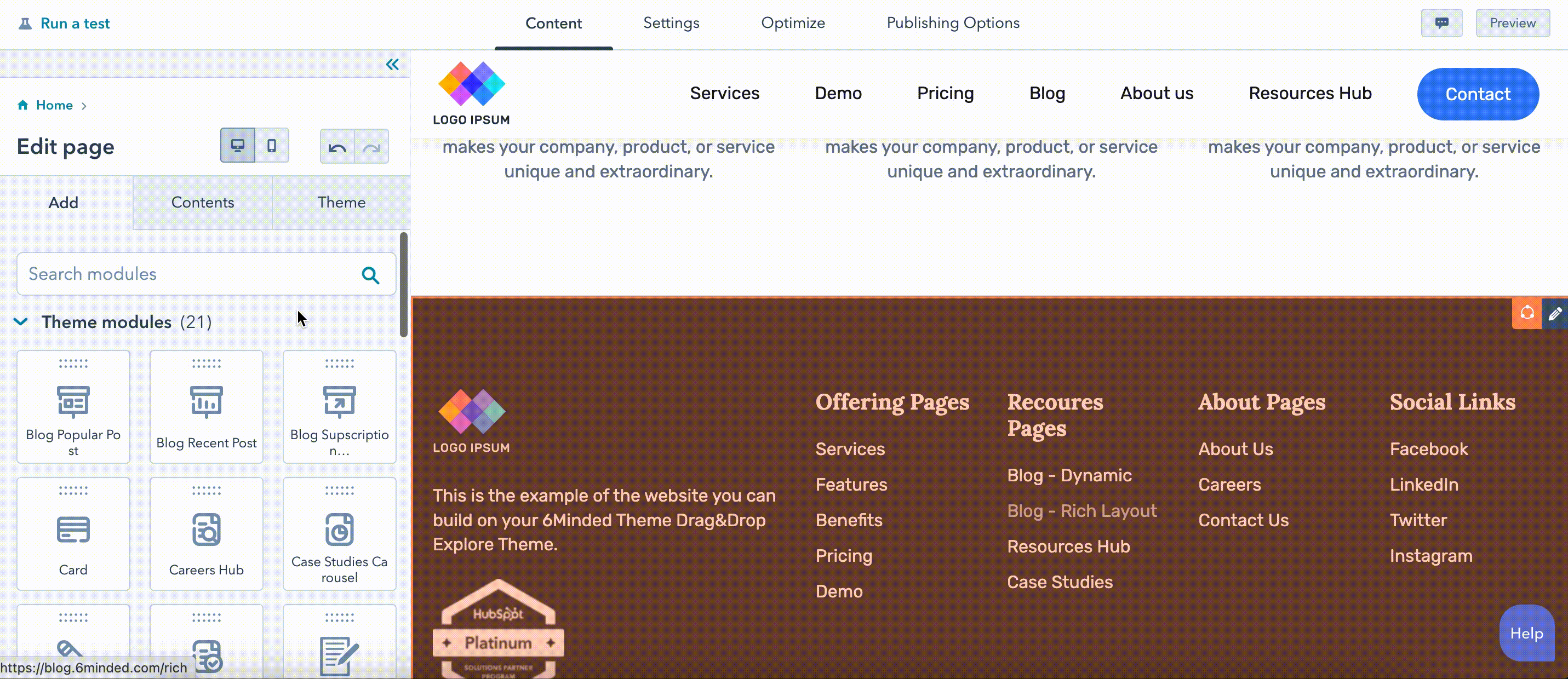The height and width of the screenshot is (679, 1568).
Task: Select the Blog Popular Post module
Action: point(73,407)
